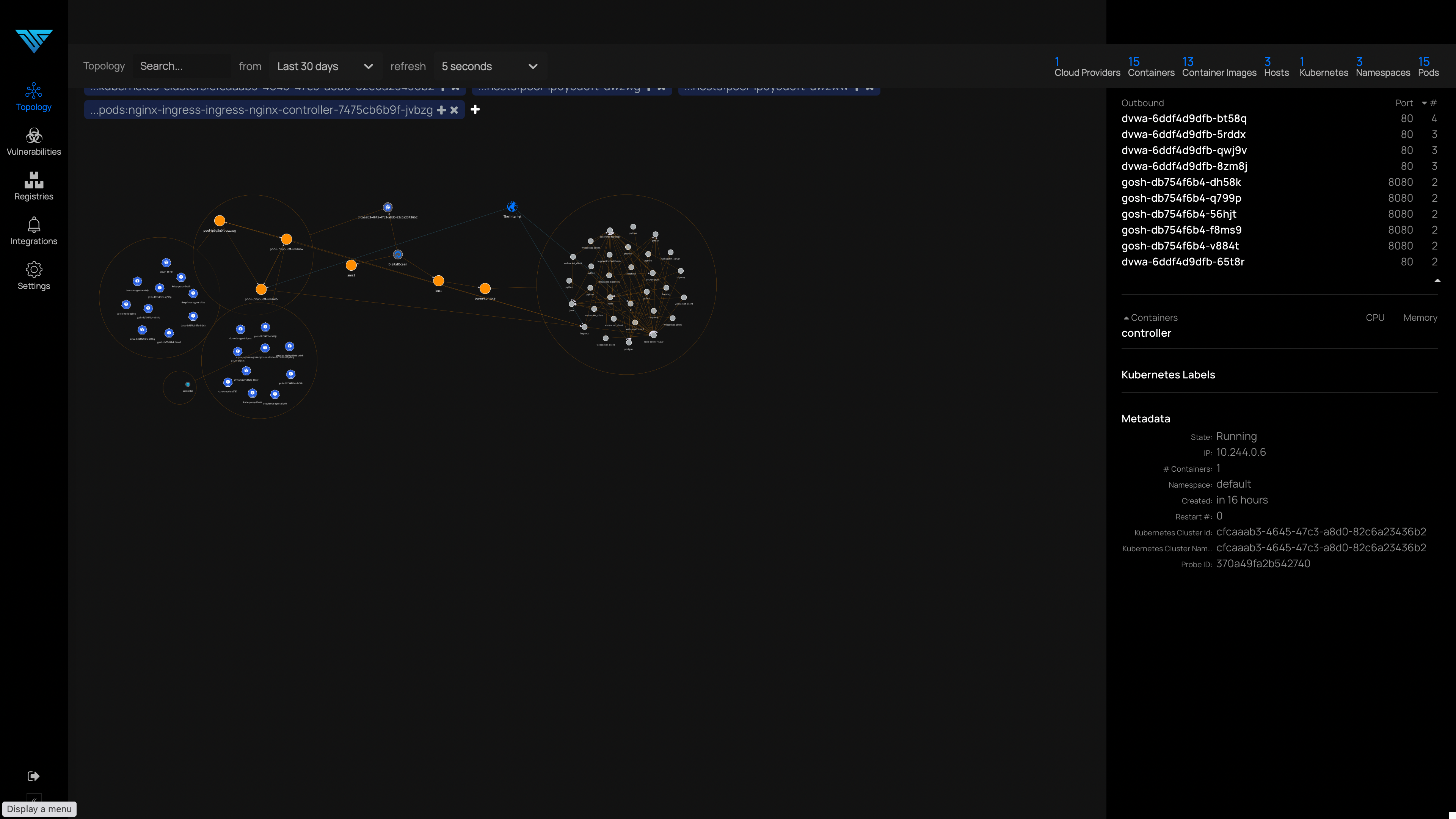Toggle sort order on the Port column
Screen dimensions: 1456x819
pos(1404,103)
